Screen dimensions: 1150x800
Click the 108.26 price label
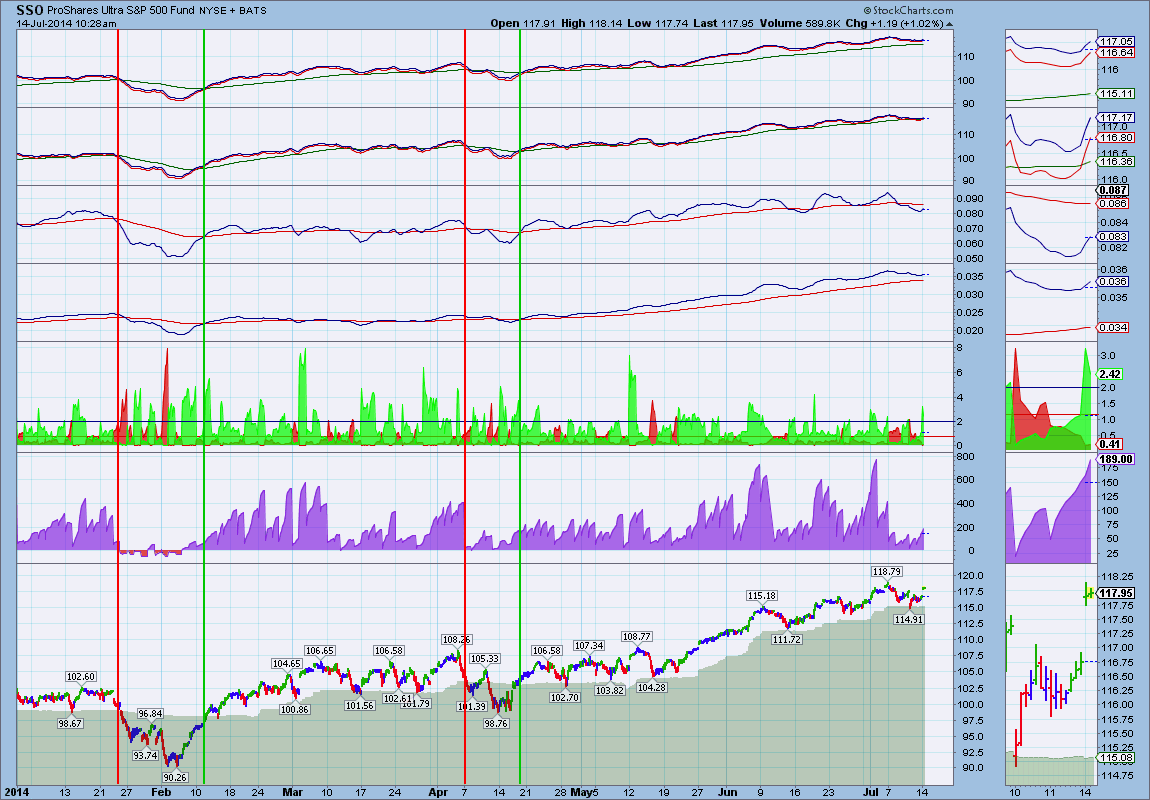click(456, 639)
